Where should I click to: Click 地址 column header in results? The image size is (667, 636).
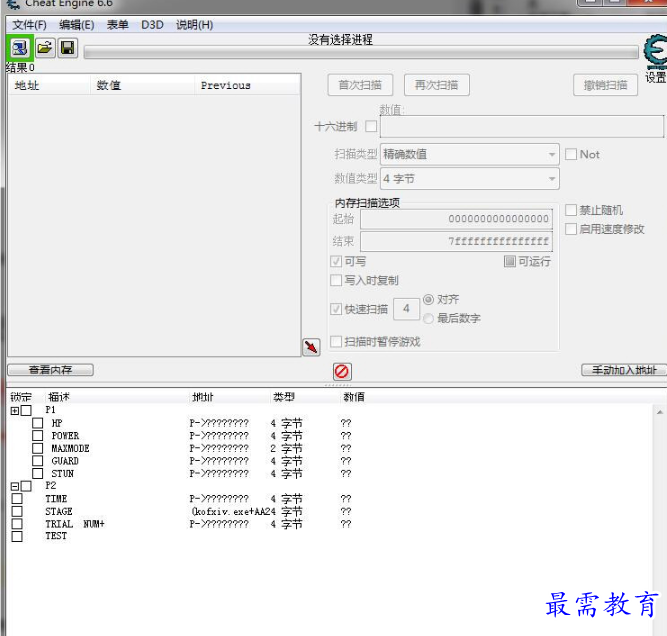coord(49,85)
